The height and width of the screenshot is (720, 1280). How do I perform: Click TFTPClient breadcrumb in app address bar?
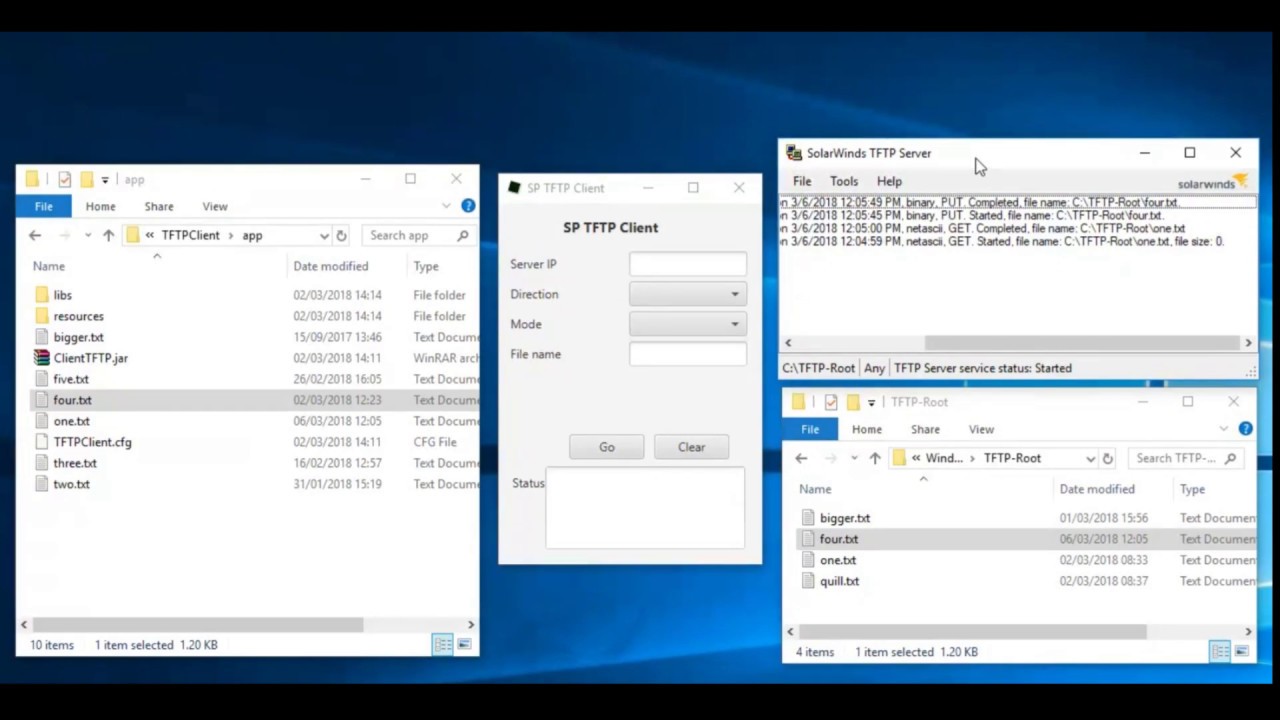(x=190, y=236)
